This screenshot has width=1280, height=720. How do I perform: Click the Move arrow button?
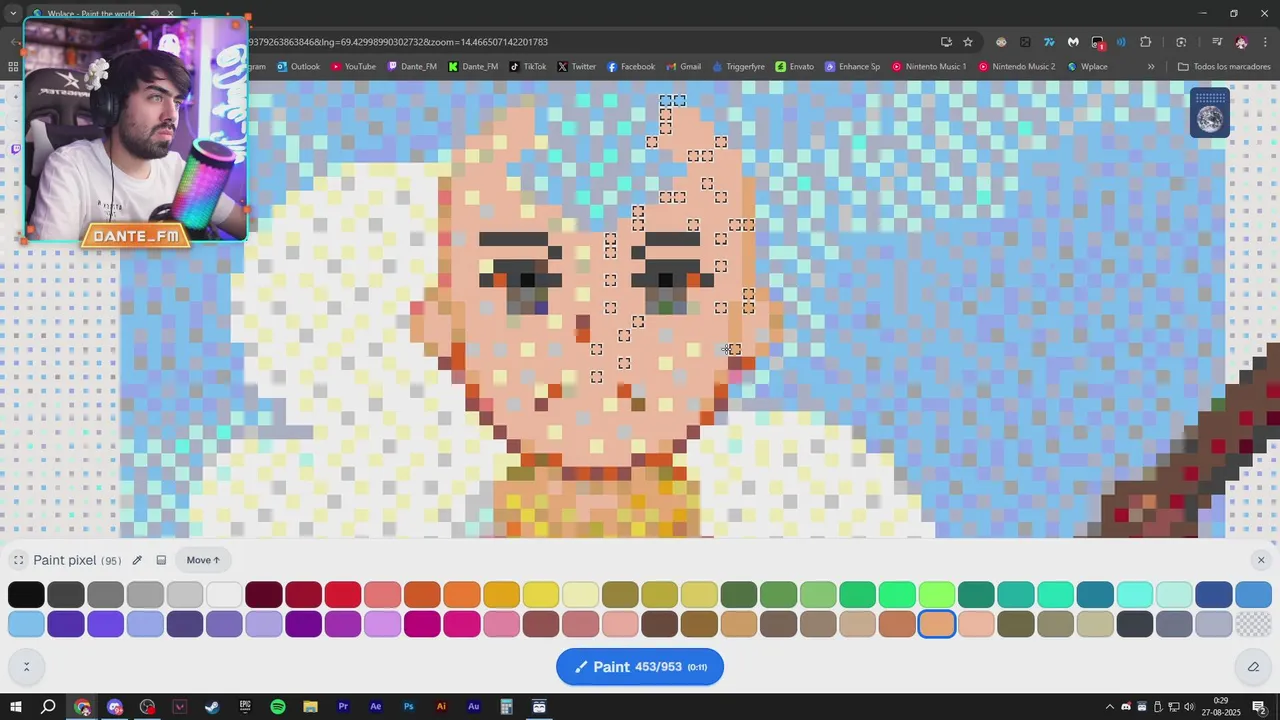203,560
